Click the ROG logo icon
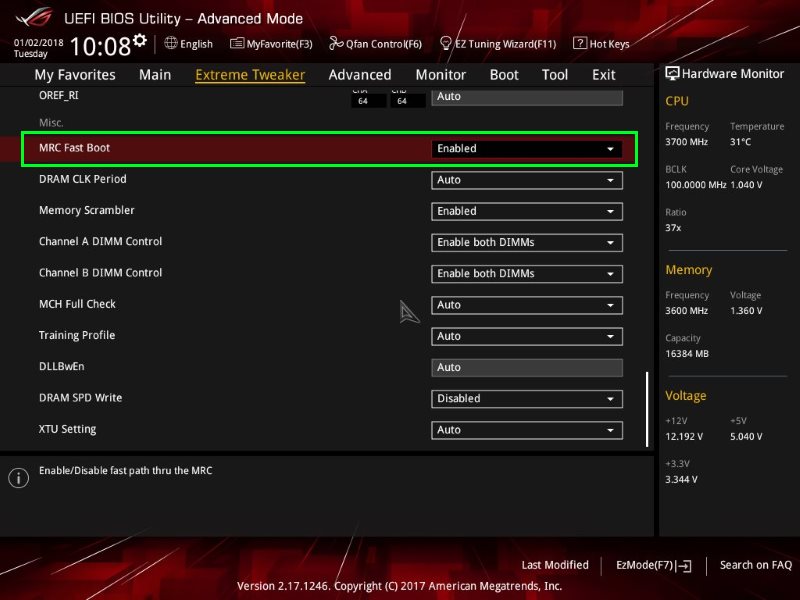The width and height of the screenshot is (800, 600). (x=34, y=17)
